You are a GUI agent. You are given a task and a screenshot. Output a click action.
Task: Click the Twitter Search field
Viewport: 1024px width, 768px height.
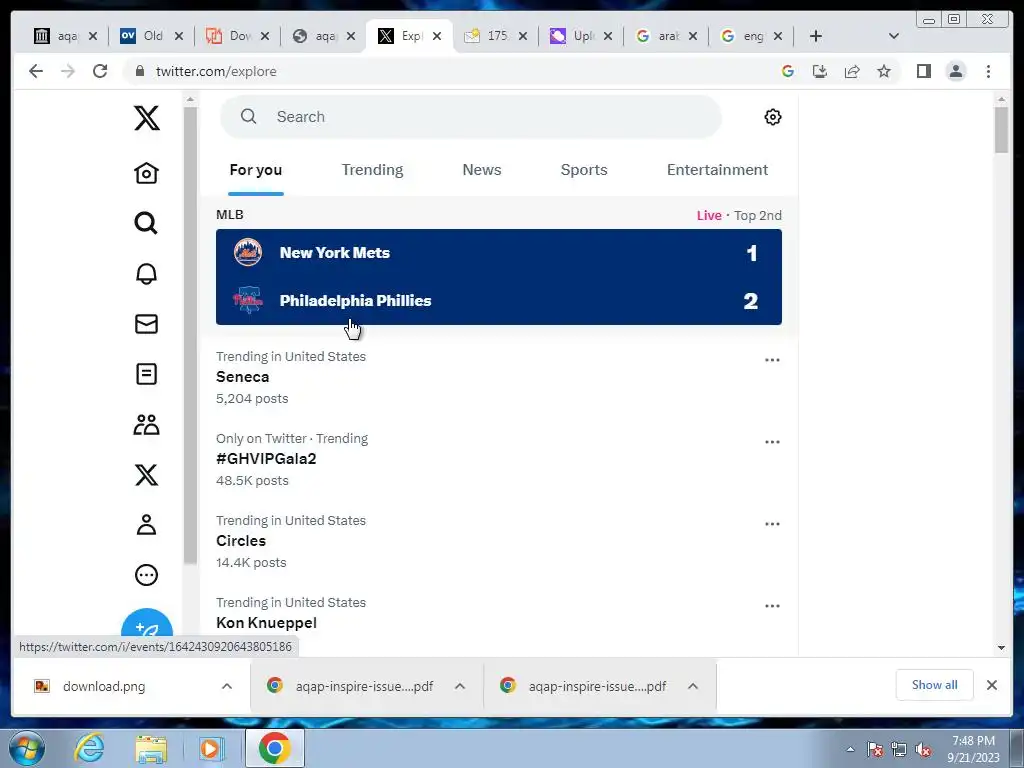point(471,117)
